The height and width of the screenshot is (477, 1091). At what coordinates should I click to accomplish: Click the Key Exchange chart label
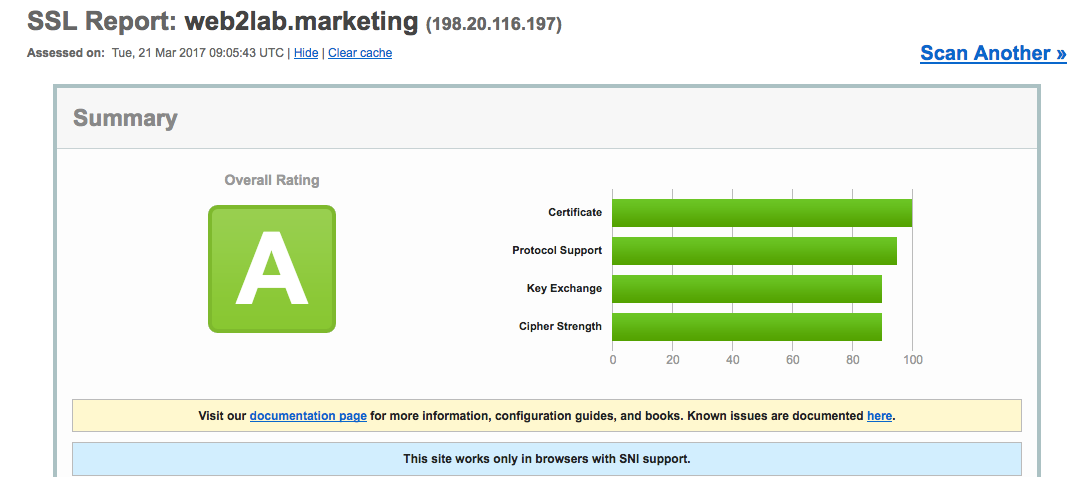click(564, 288)
